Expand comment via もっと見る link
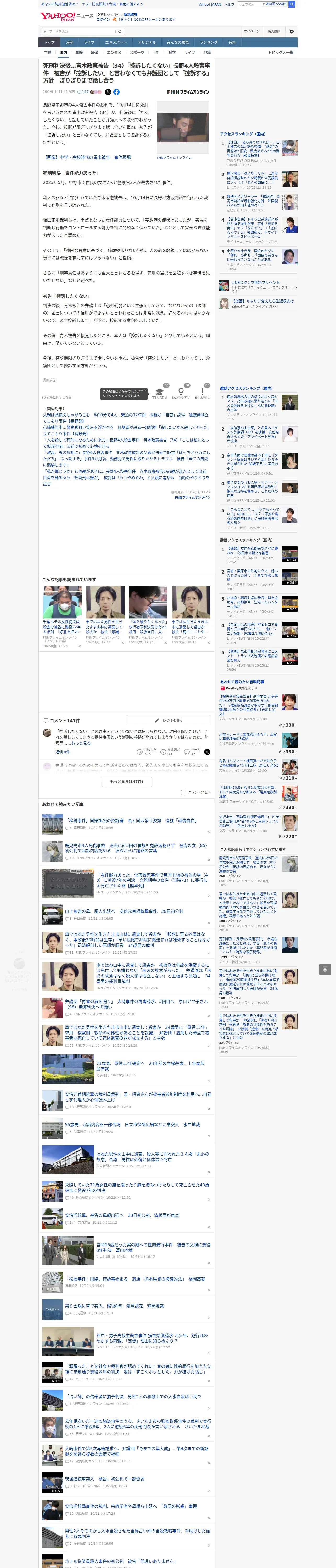The width and height of the screenshot is (336, 1568). (81, 743)
